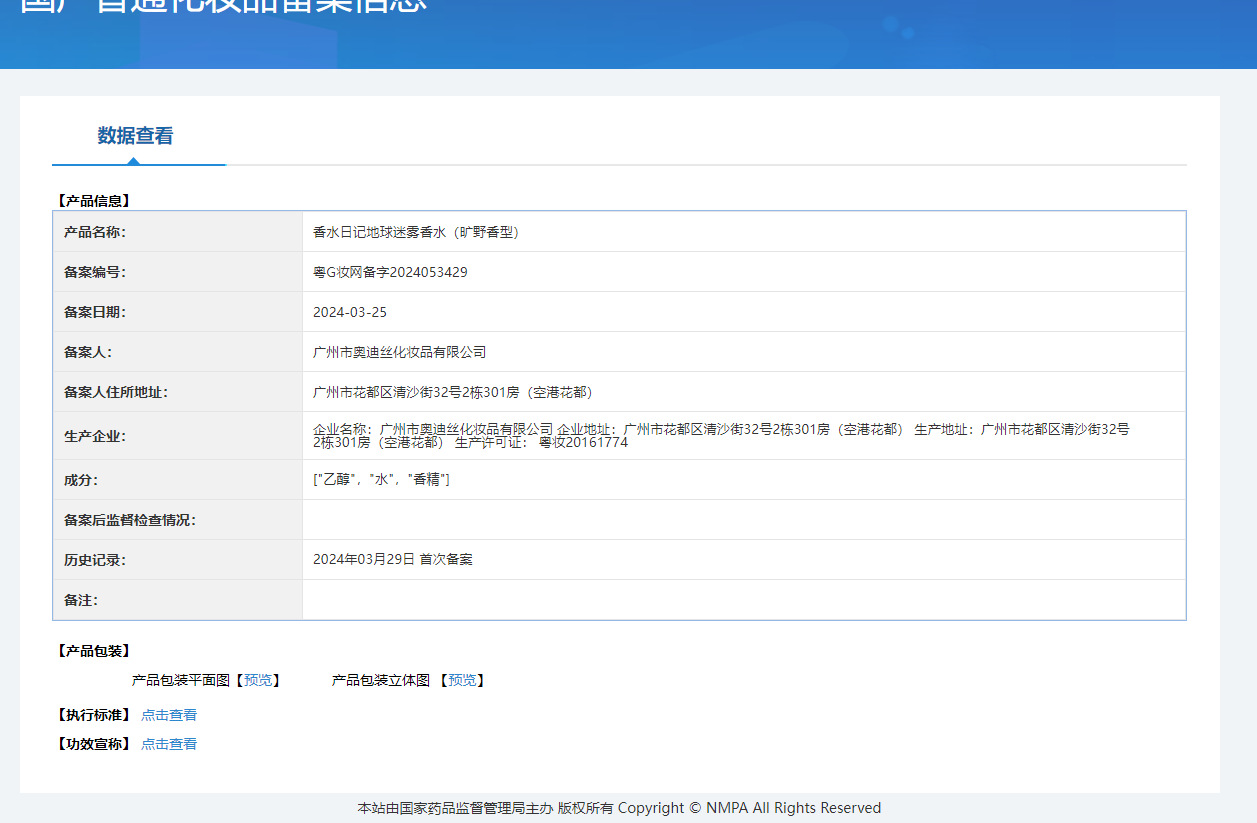Click the 备案日期 label cell
Image resolution: width=1257 pixels, height=823 pixels.
(x=178, y=312)
